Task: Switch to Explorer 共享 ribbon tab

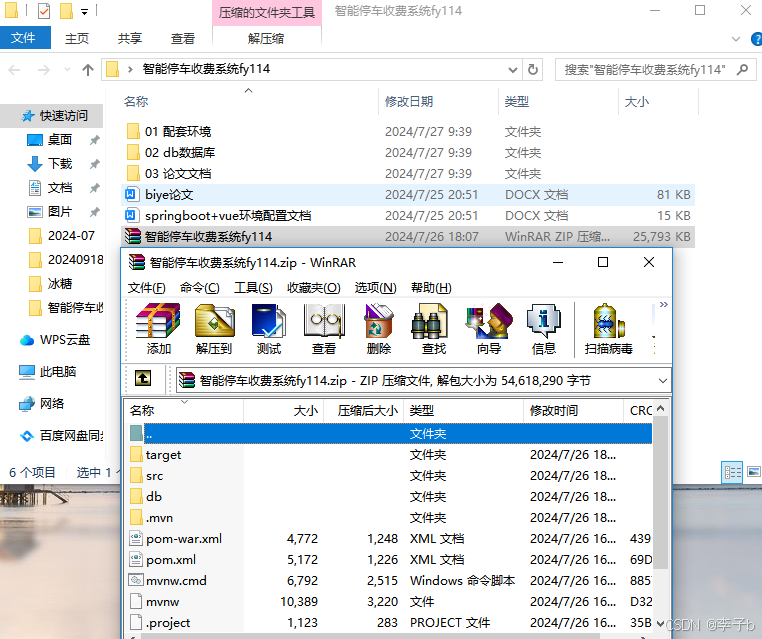Action: 130,38
